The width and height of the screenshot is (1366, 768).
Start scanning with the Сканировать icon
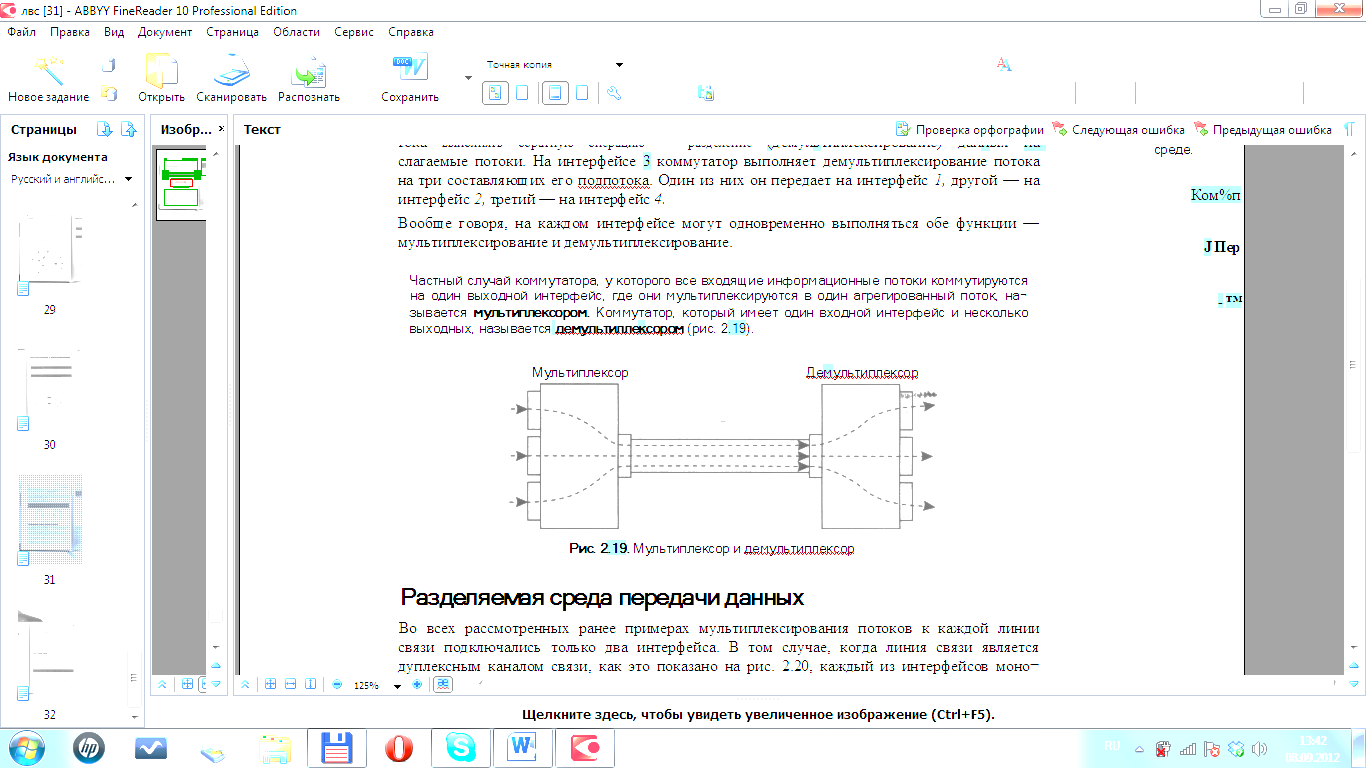coord(231,71)
